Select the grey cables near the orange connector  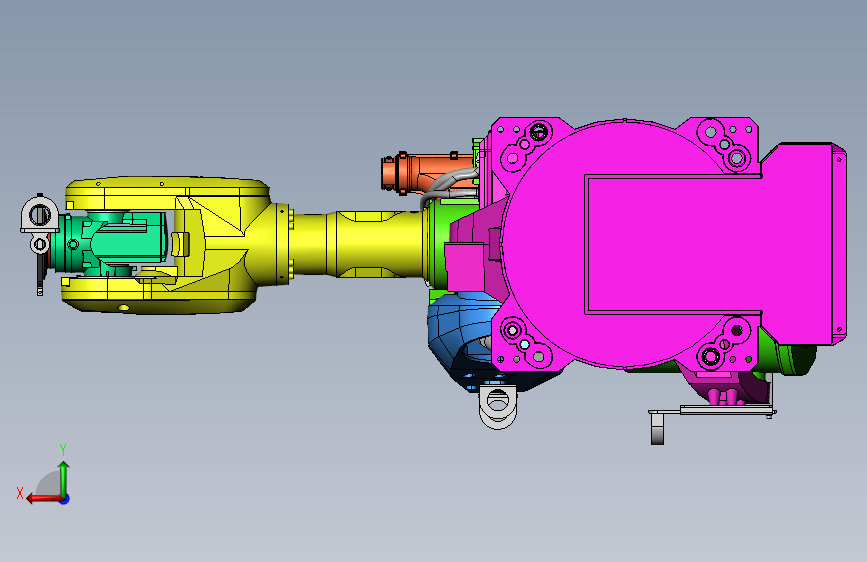pyautogui.click(x=451, y=184)
